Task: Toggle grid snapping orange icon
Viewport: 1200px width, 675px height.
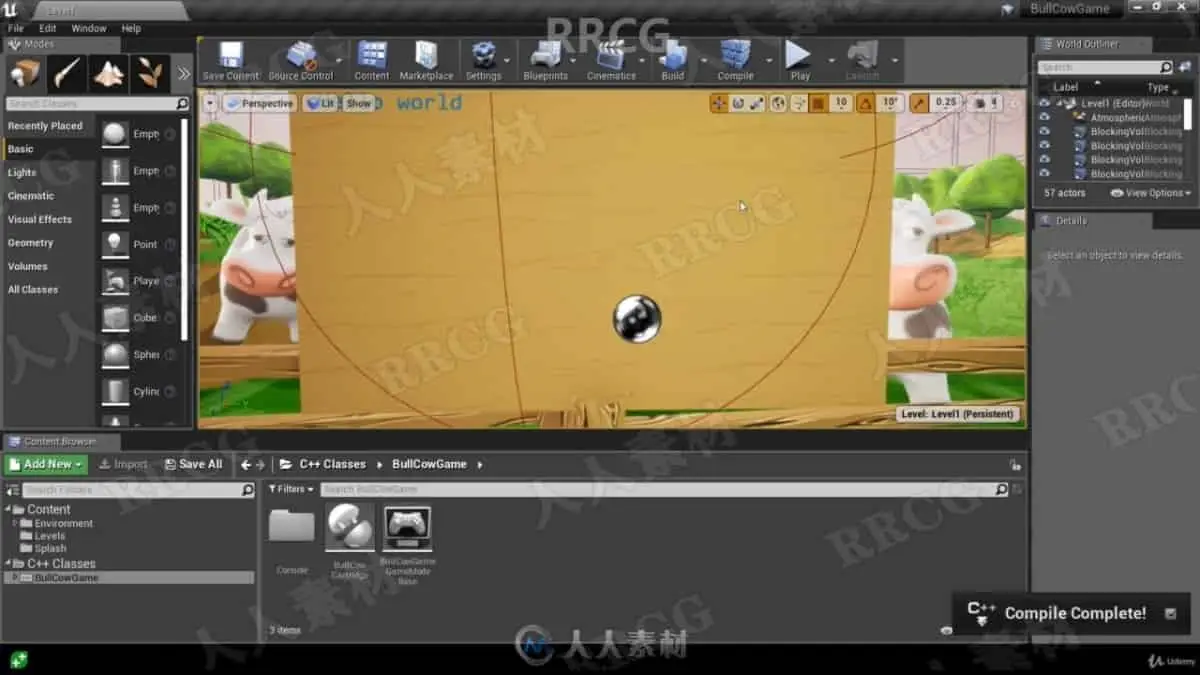Action: (818, 103)
